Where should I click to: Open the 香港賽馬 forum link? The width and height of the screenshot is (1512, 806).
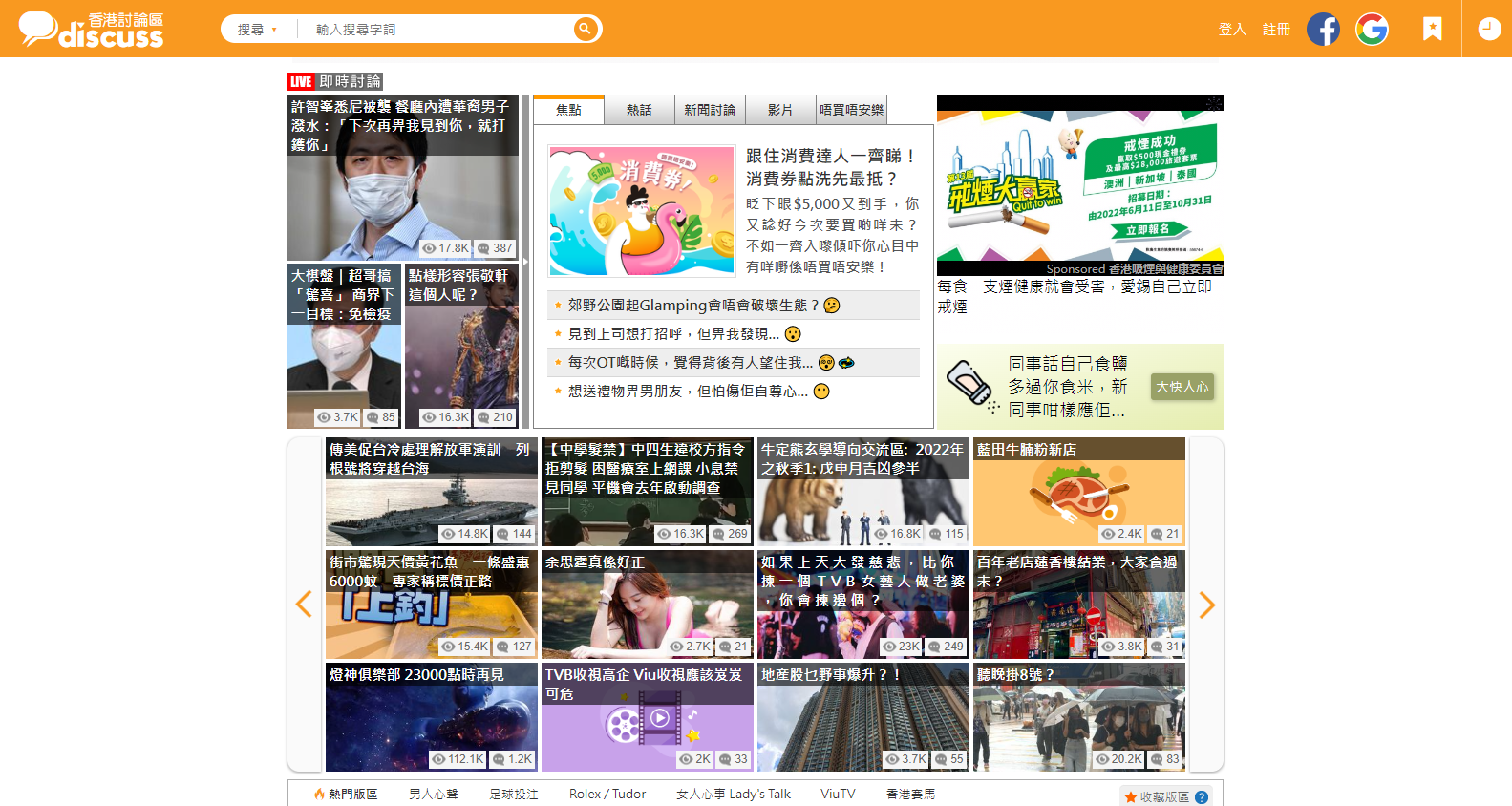(x=911, y=795)
